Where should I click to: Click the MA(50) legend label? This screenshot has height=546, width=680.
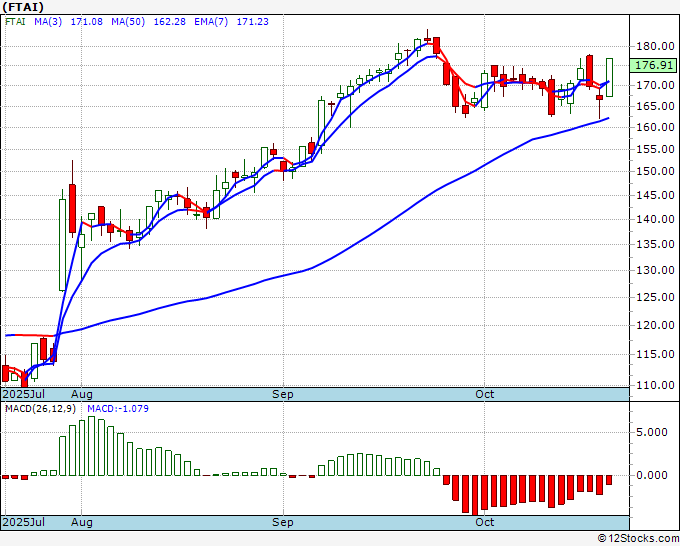(x=128, y=22)
